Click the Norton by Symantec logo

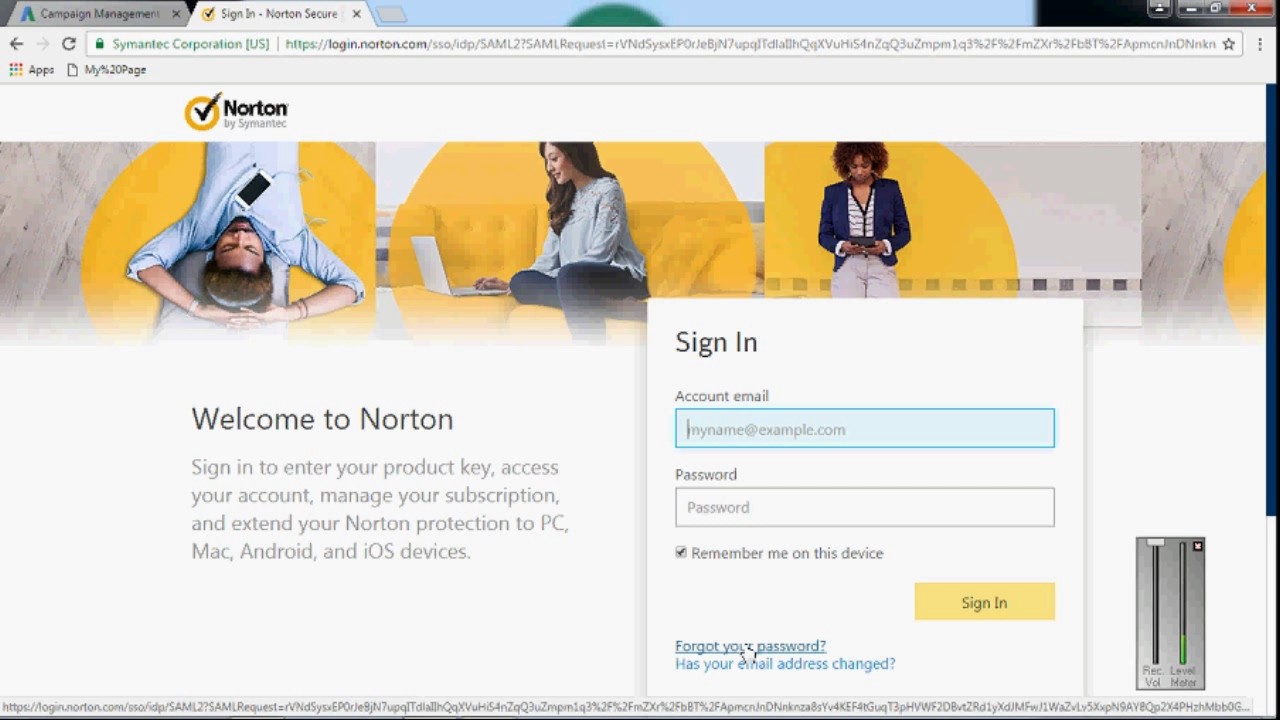pyautogui.click(x=236, y=111)
